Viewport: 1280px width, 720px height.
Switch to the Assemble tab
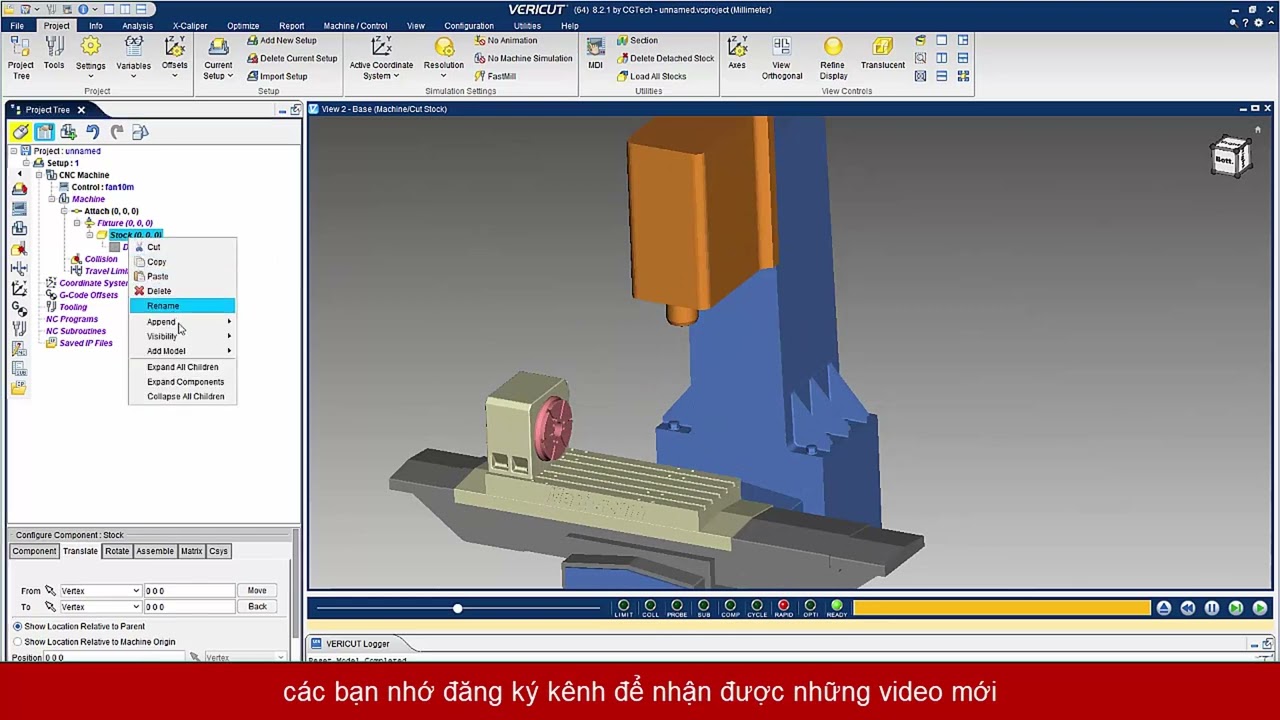pyautogui.click(x=155, y=551)
